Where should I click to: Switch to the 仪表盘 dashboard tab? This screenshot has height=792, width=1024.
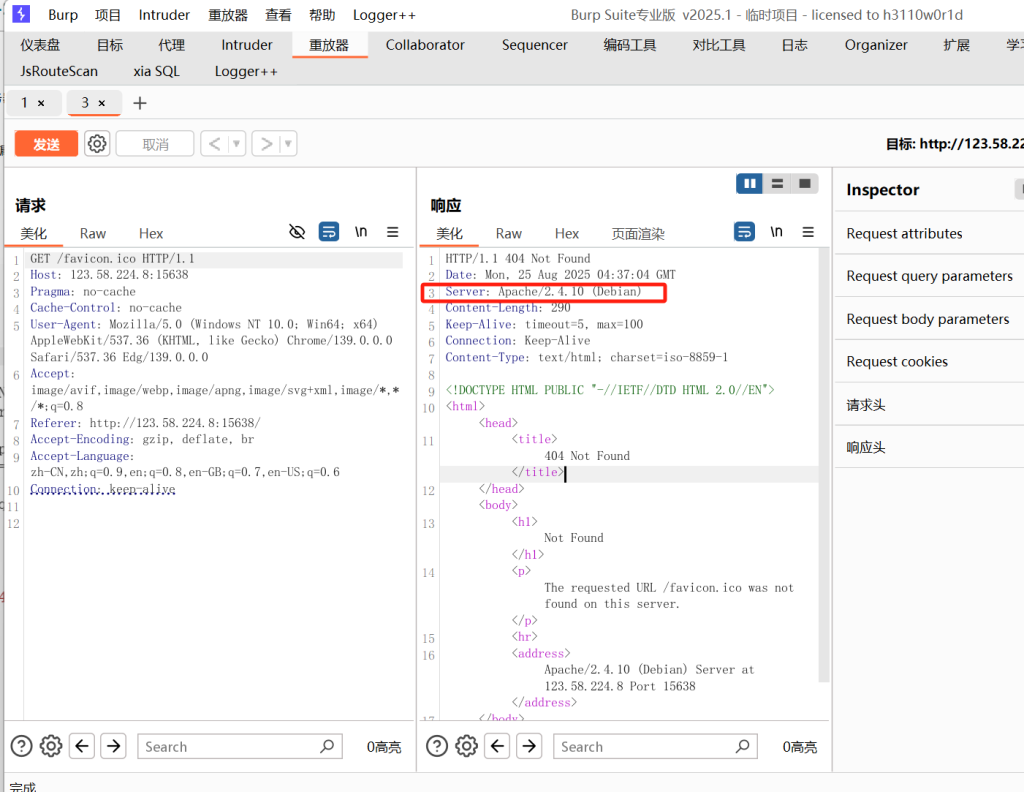40,45
